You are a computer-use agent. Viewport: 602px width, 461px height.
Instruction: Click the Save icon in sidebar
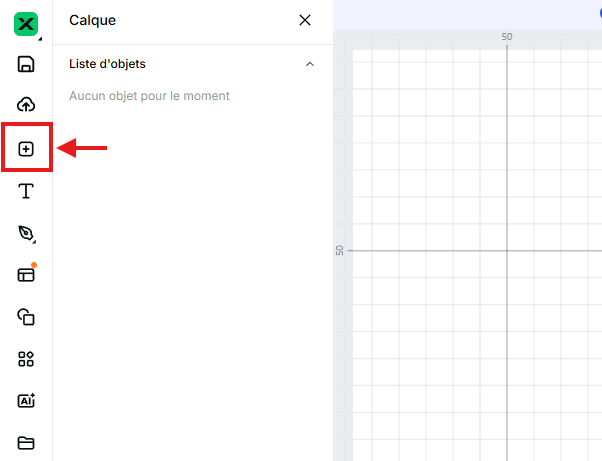click(x=26, y=64)
